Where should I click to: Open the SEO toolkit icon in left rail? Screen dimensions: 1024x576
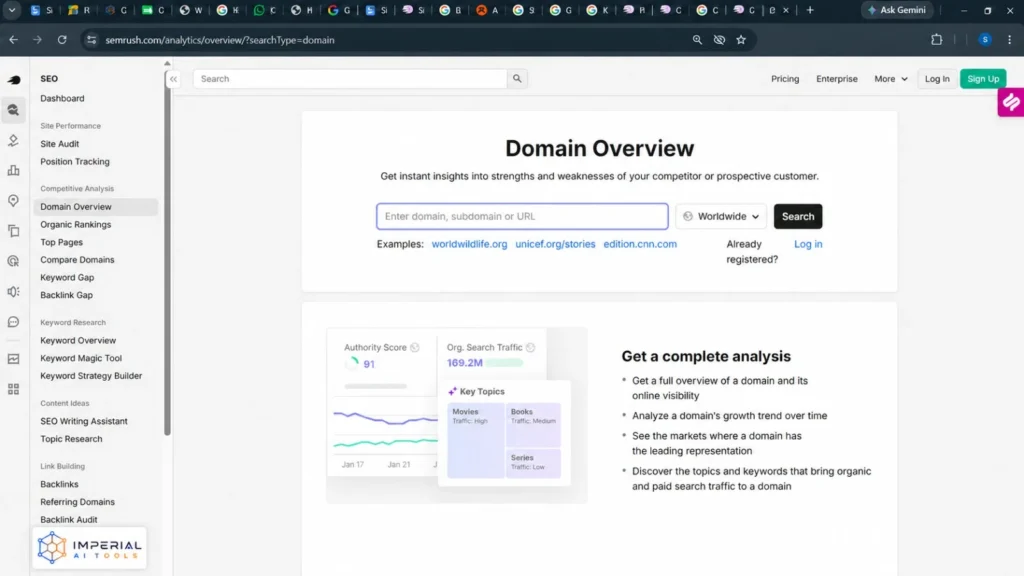tap(13, 110)
